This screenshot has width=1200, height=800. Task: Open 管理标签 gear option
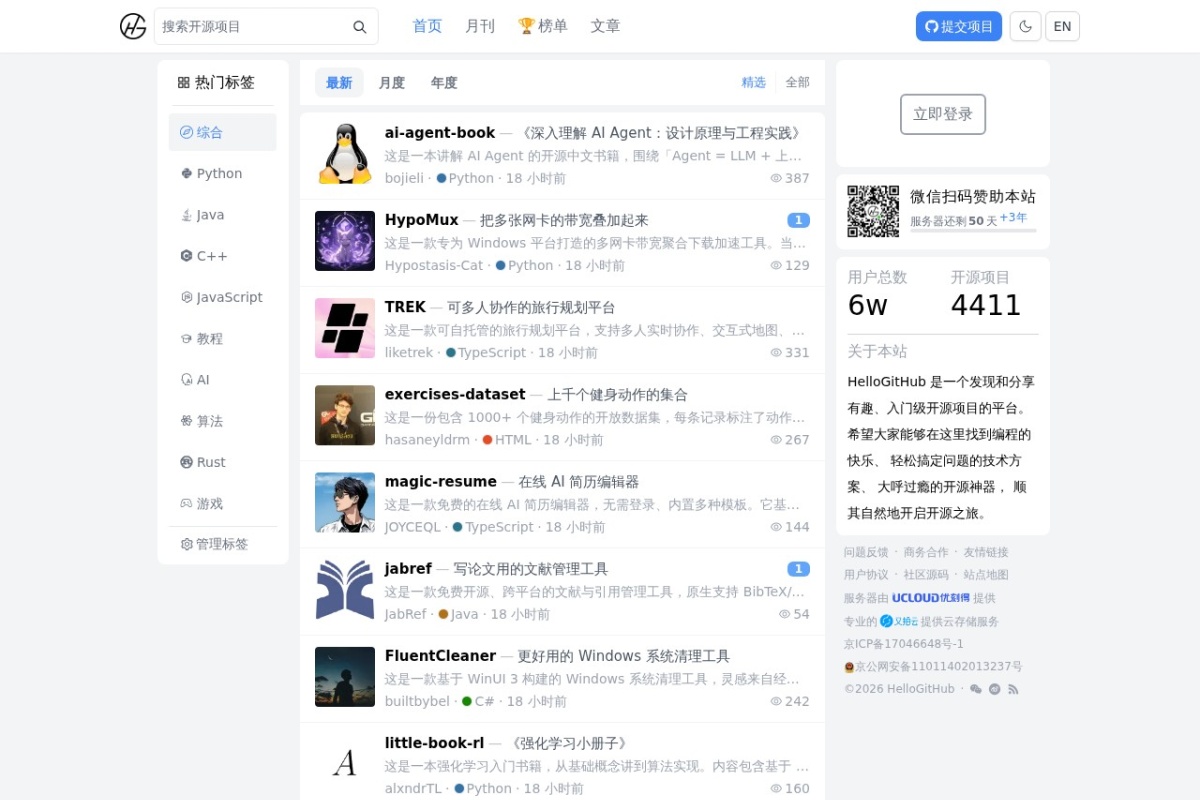coord(214,544)
